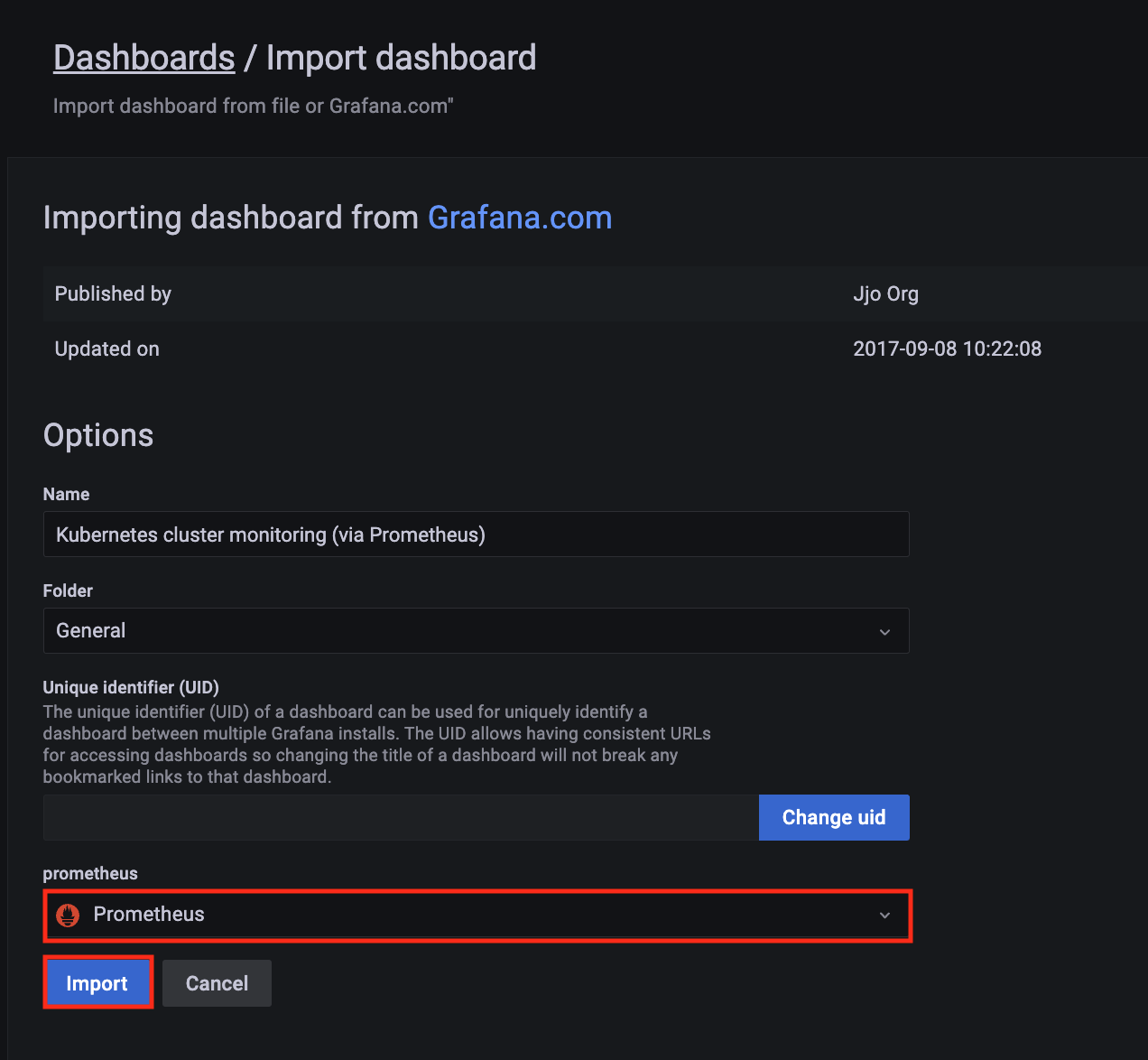
Task: Click the Prometheus flame icon in the datasource selector
Action: click(69, 915)
